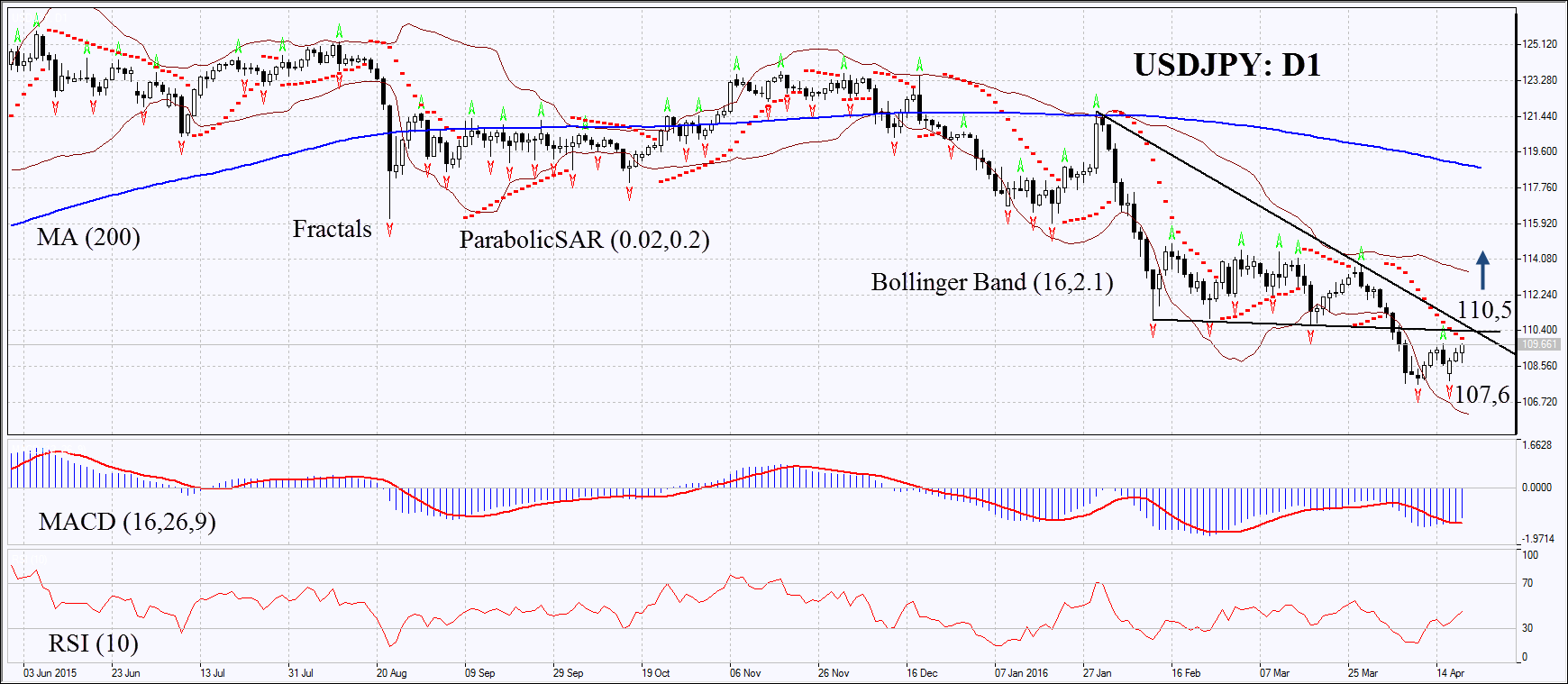Click the 110.400 price axis label
The width and height of the screenshot is (1568, 684).
coord(1539,330)
